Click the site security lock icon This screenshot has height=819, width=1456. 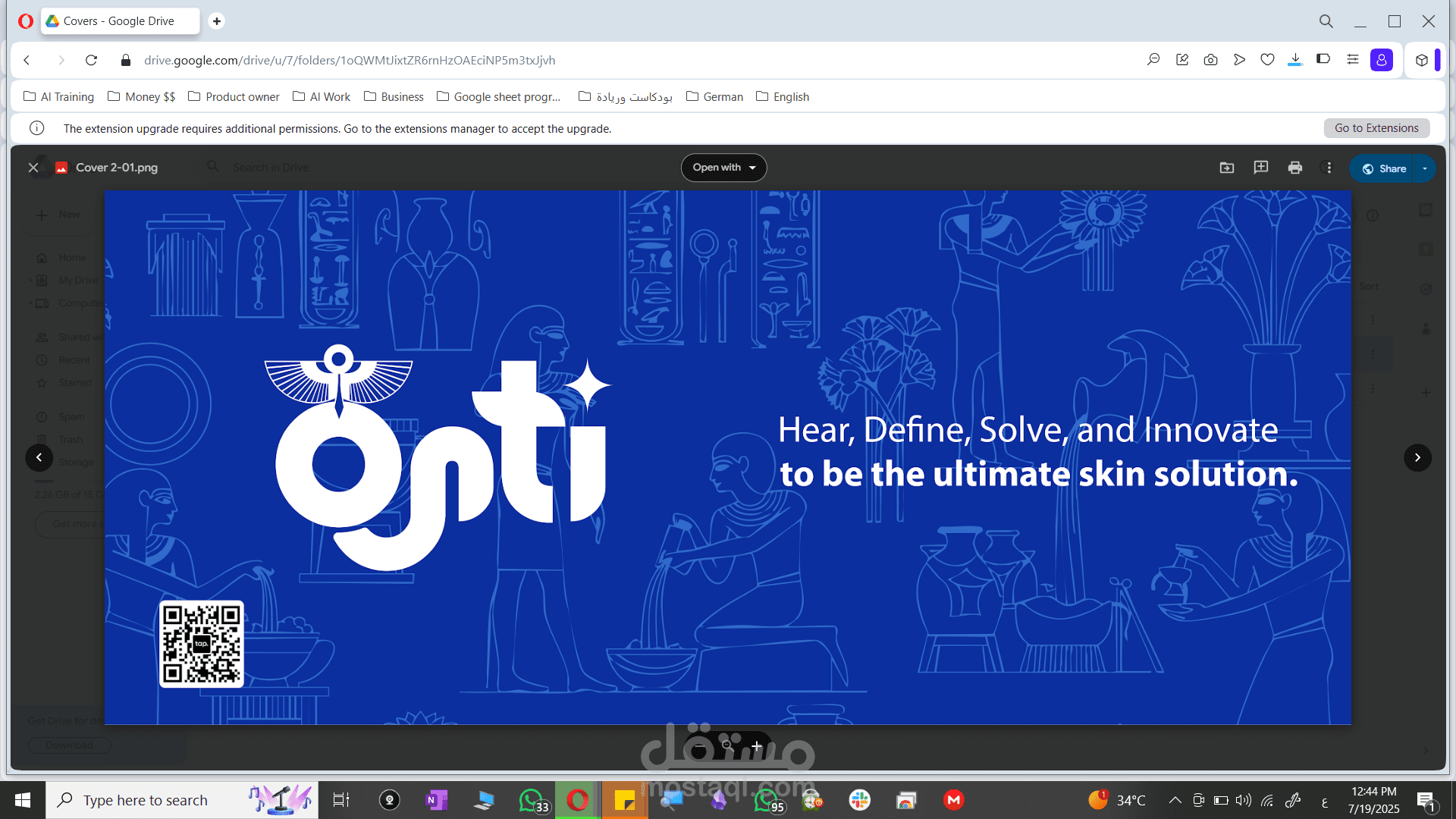coord(126,60)
